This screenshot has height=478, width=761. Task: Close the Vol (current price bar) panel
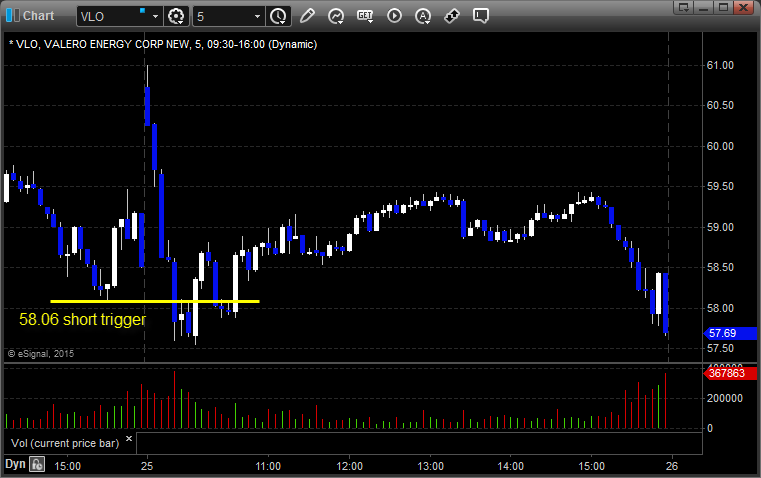[129, 439]
